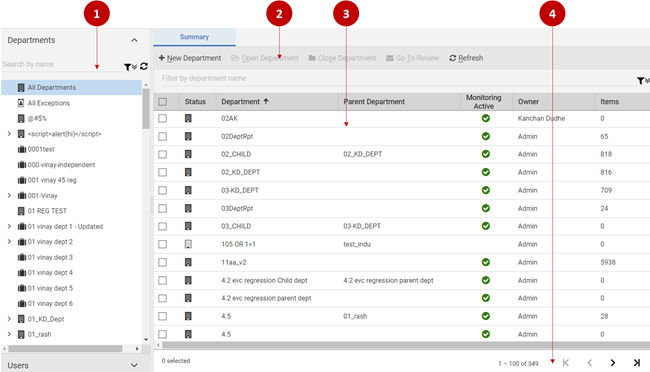Viewport: 650px width, 372px height.
Task: Toggle the select-all checkbox in table header
Action: coord(162,102)
